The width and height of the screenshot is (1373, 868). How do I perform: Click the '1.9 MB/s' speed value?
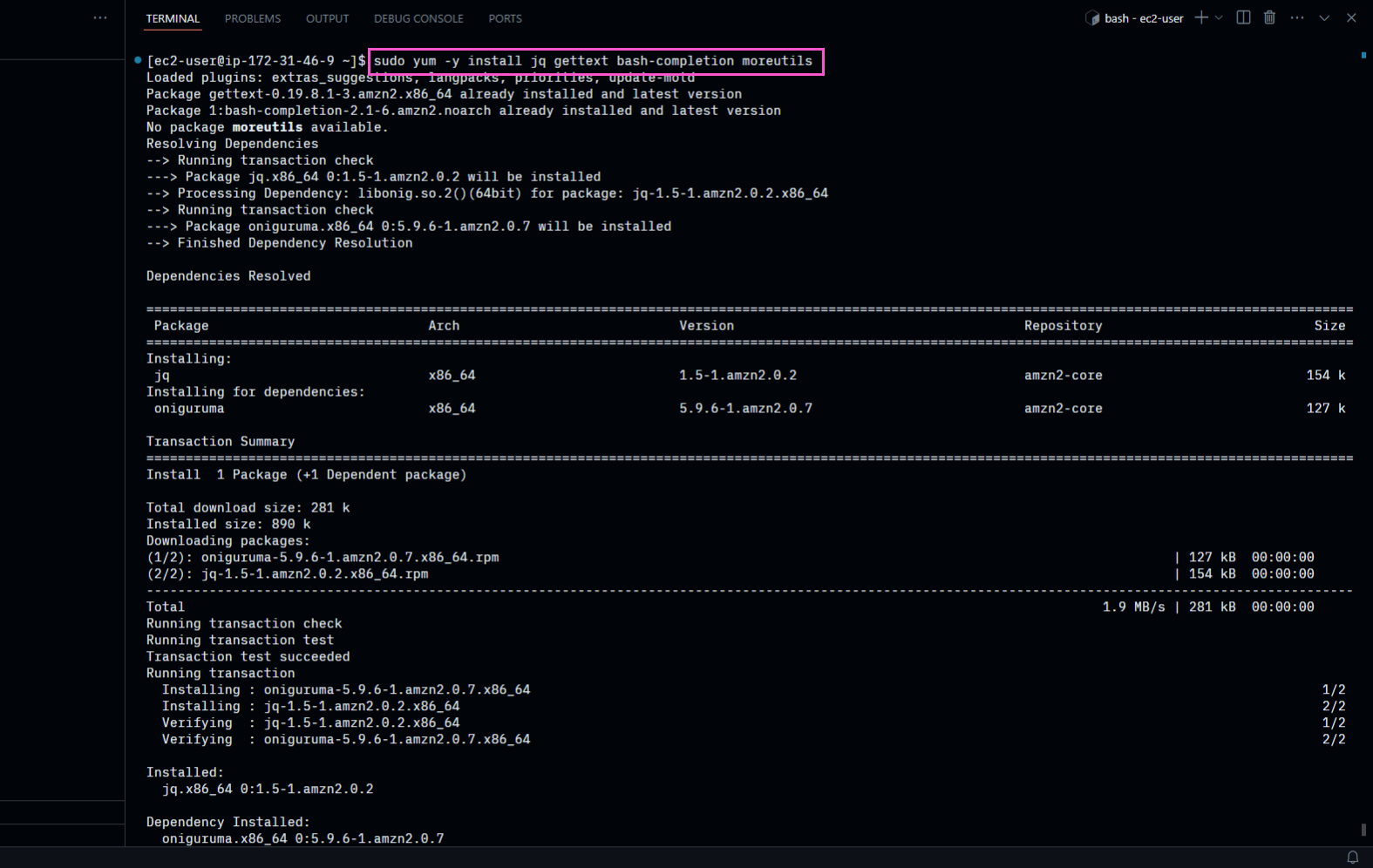click(1134, 607)
